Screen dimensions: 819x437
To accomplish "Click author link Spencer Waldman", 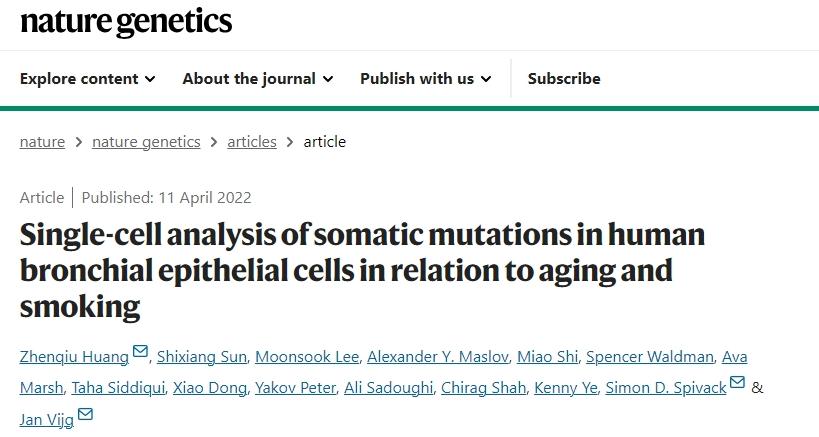I will [x=649, y=357].
